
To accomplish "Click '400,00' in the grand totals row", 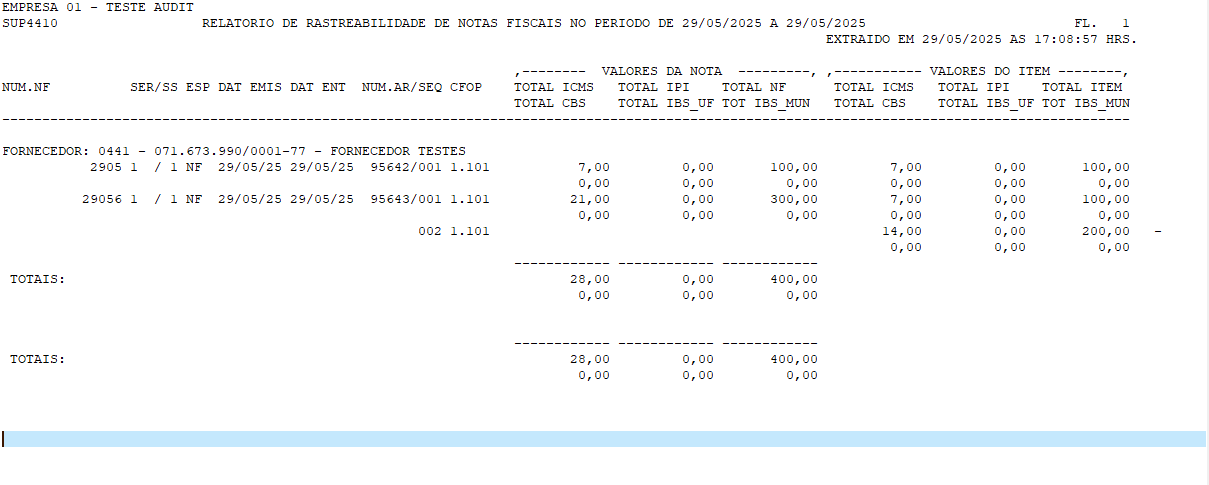I will pos(794,360).
